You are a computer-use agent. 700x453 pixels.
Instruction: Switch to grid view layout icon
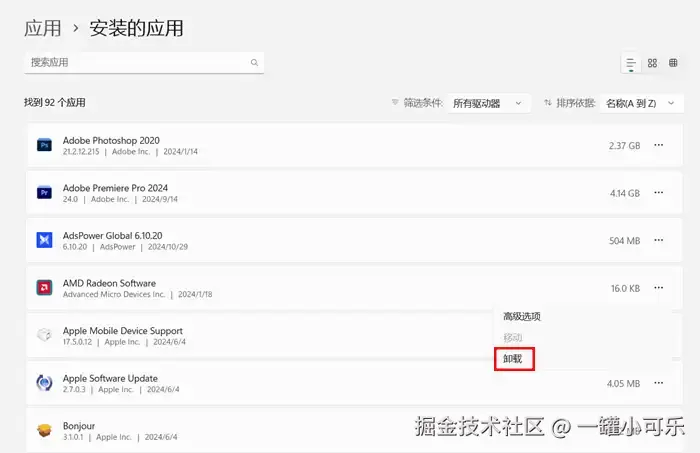click(652, 63)
